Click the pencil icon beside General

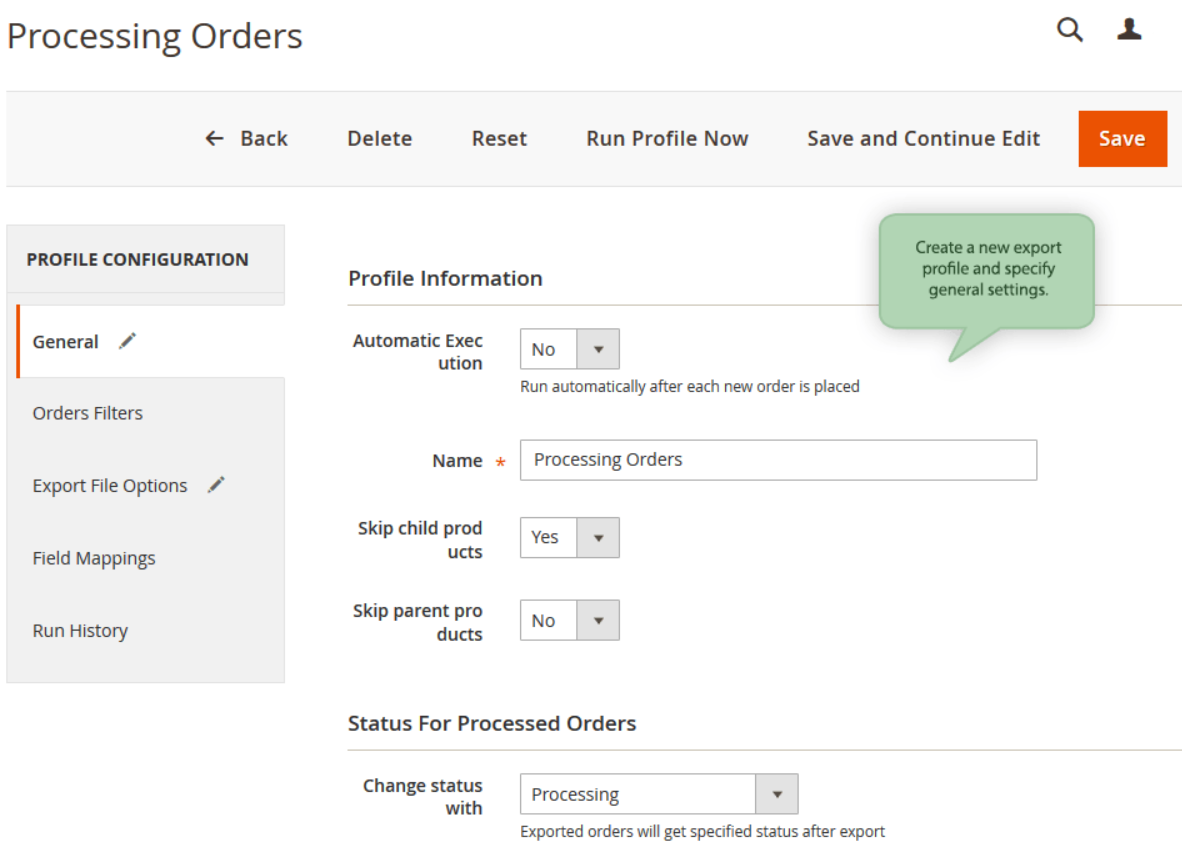pyautogui.click(x=127, y=341)
